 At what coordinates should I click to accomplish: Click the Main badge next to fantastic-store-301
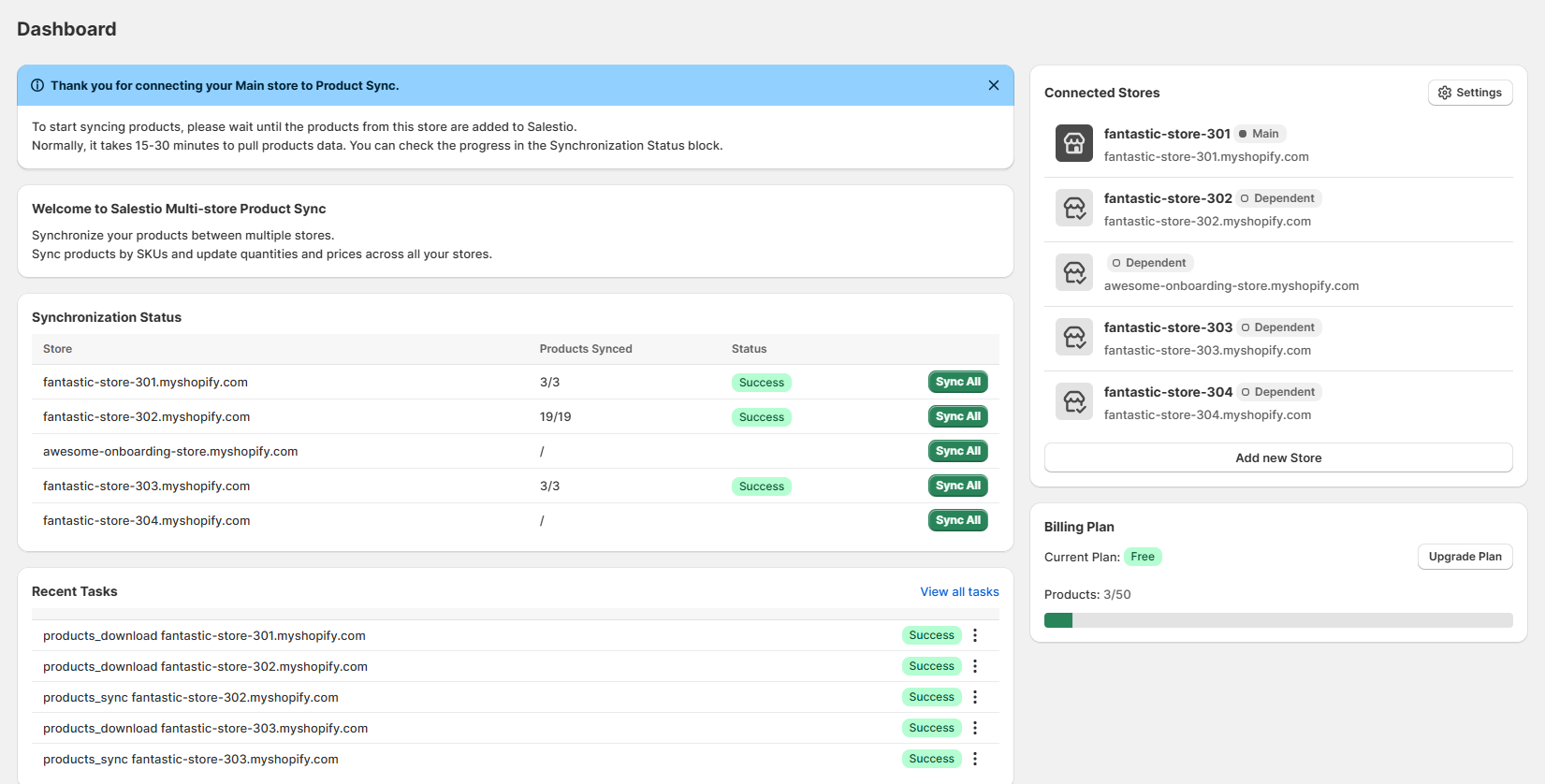click(1260, 134)
